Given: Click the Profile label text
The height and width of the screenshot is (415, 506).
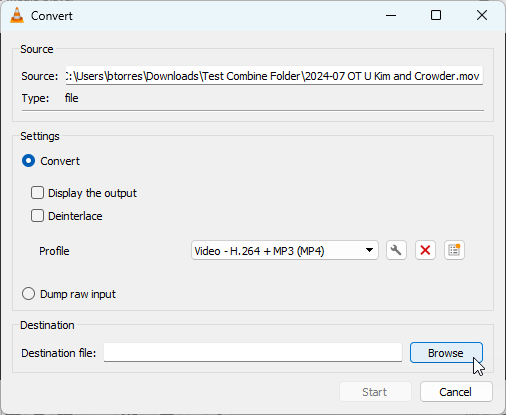Looking at the screenshot, I should (54, 251).
